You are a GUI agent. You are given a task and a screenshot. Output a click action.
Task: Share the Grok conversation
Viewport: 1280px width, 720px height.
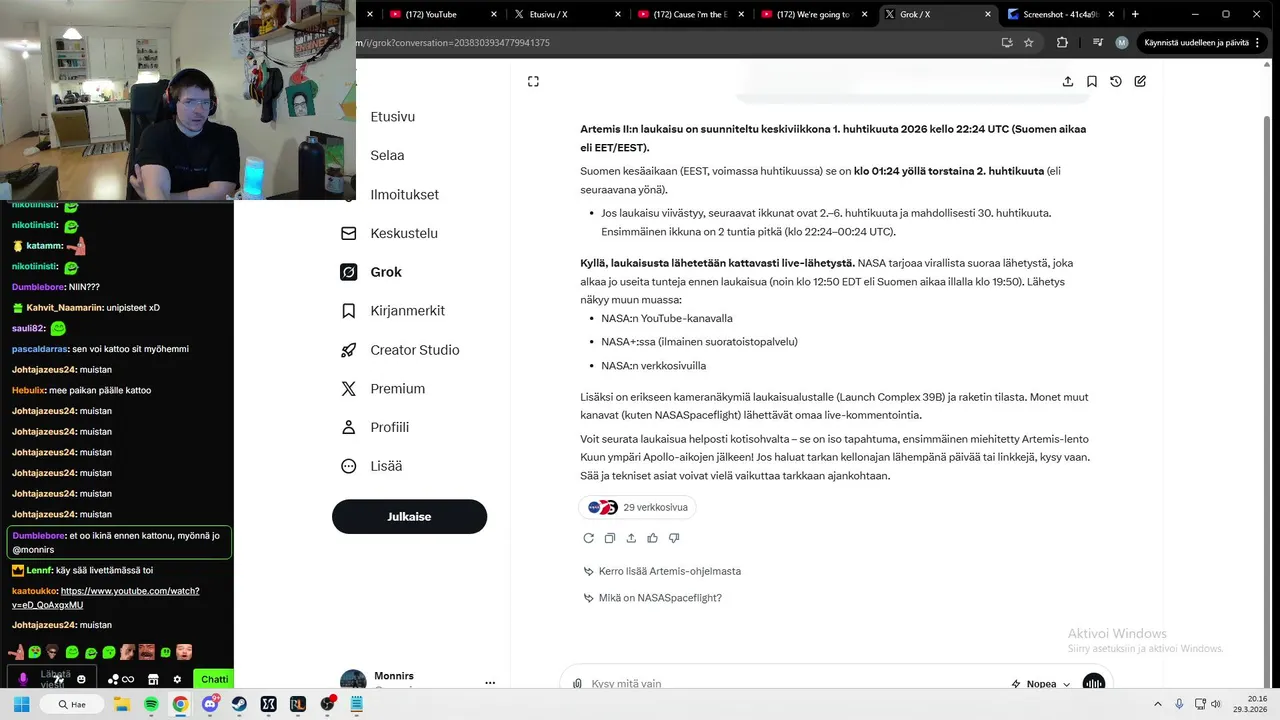point(1068,82)
